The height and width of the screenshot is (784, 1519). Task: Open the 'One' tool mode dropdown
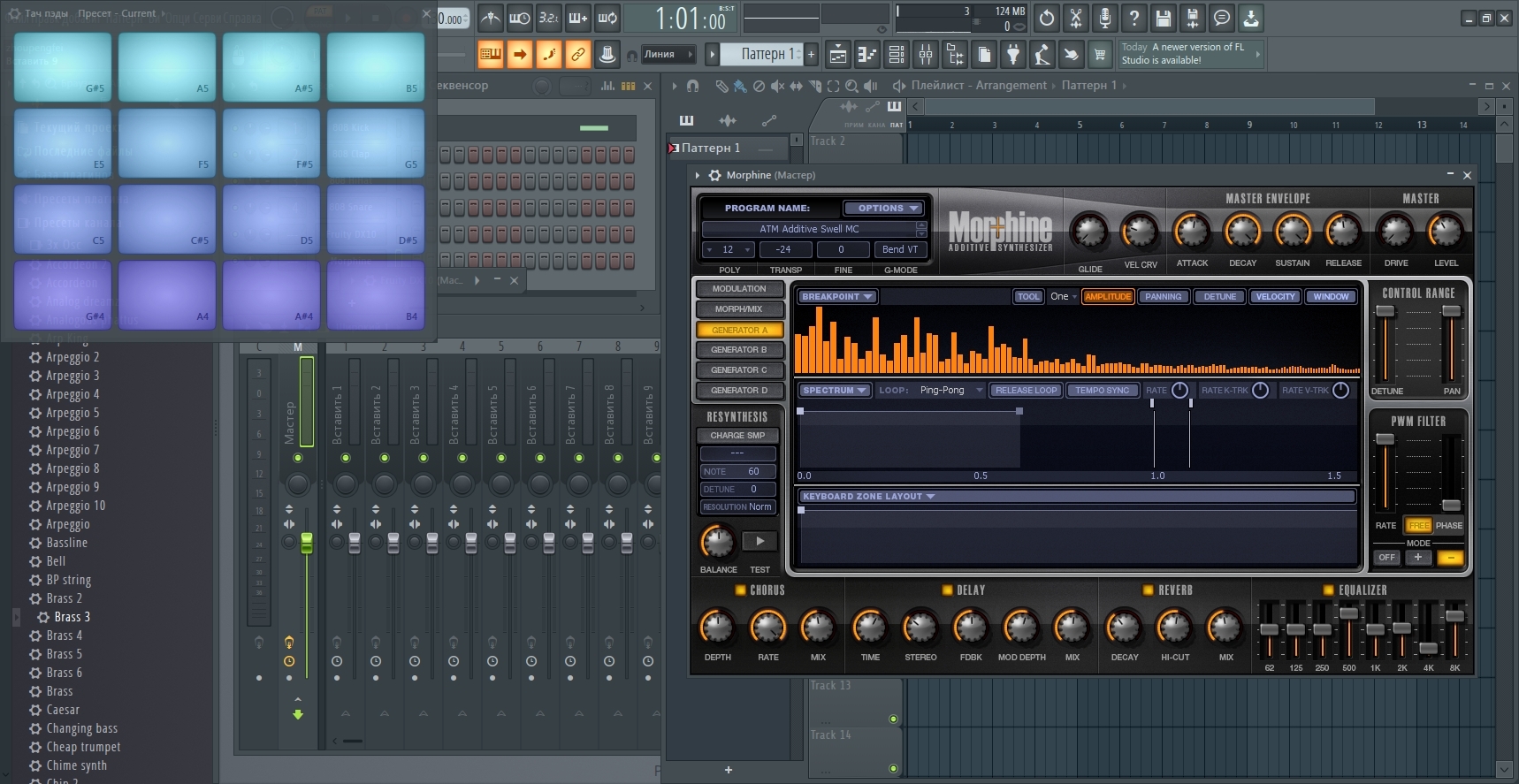click(1064, 297)
